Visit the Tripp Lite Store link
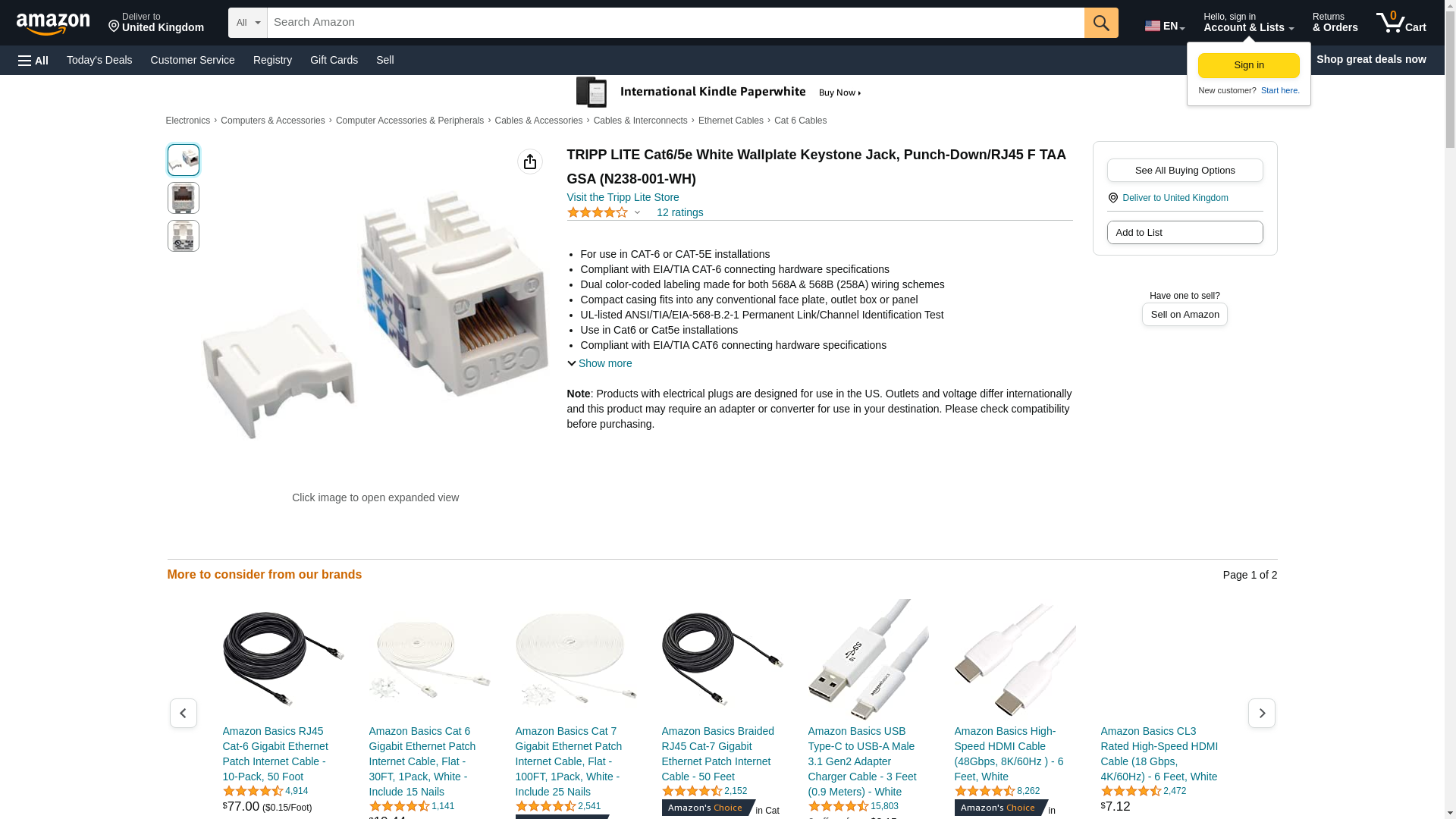Screen dimensions: 1456x819 pos(623,197)
